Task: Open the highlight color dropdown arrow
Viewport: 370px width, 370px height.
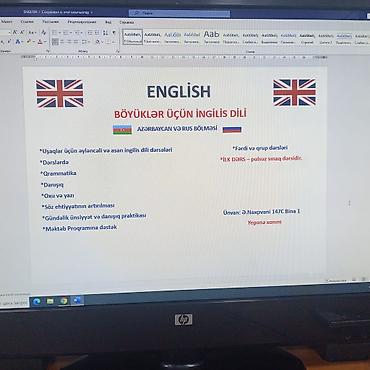Action: 34,42
